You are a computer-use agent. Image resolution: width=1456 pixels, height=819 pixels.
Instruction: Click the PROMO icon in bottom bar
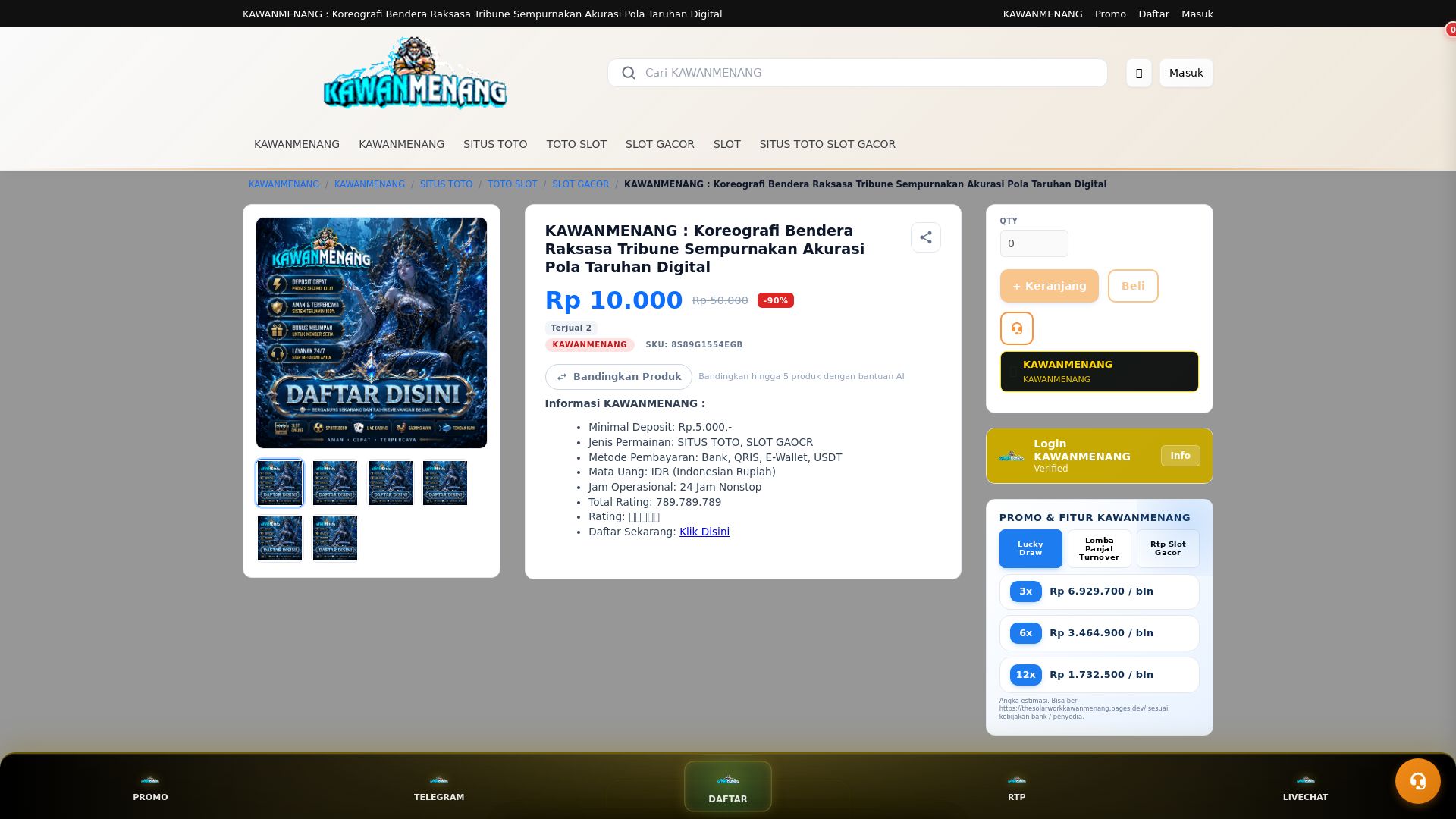point(150,780)
